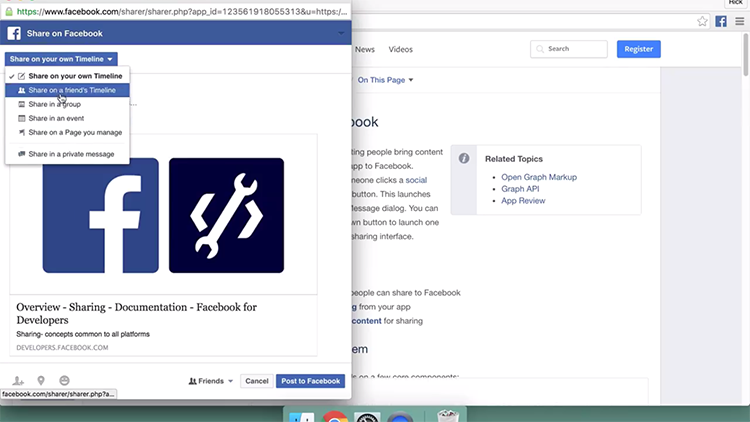This screenshot has width=750, height=422.
Task: Open the Videos tab on developer page
Action: pyautogui.click(x=400, y=49)
